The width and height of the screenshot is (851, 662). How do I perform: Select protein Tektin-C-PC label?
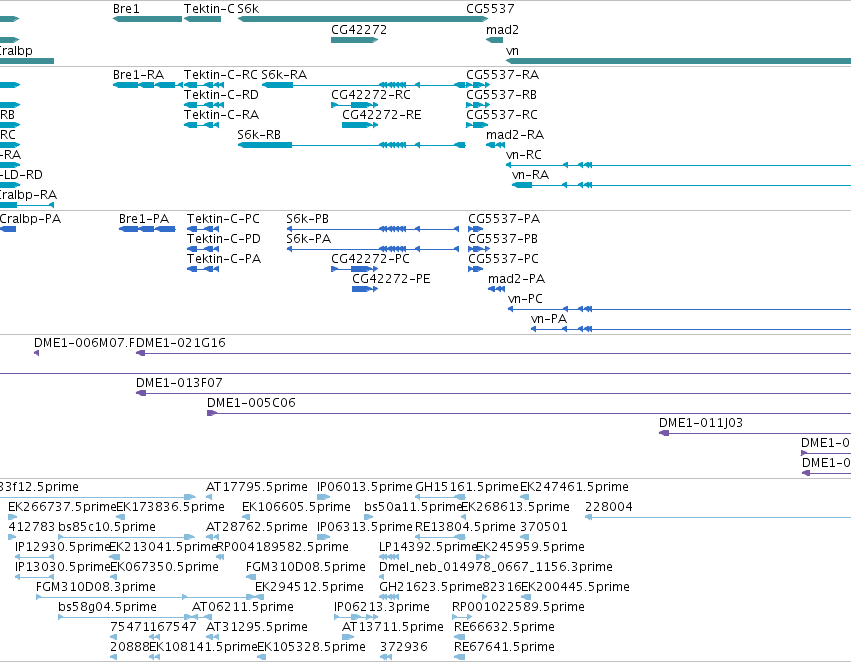[223, 219]
